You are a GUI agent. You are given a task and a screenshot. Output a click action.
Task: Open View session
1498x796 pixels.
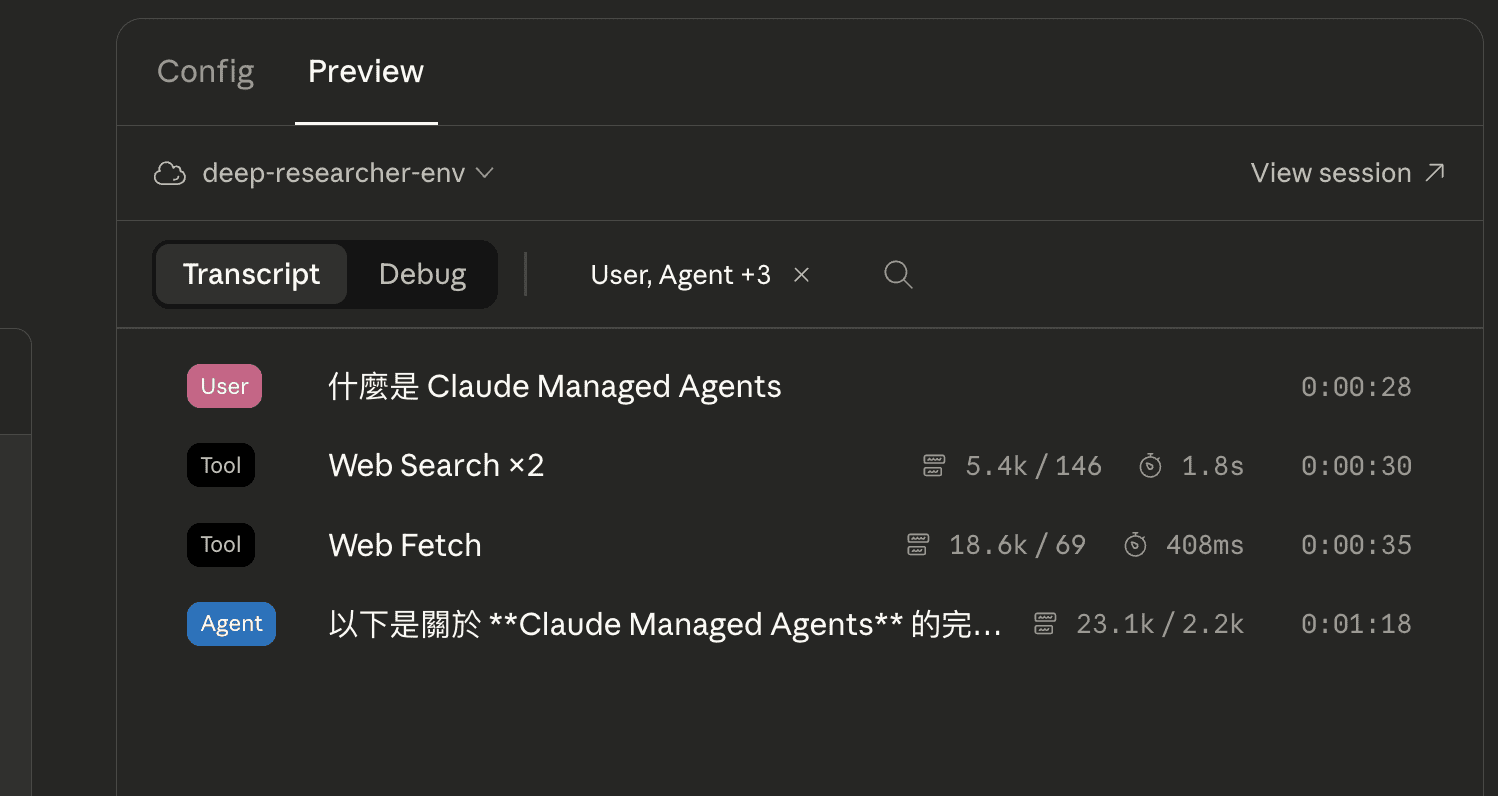1331,172
